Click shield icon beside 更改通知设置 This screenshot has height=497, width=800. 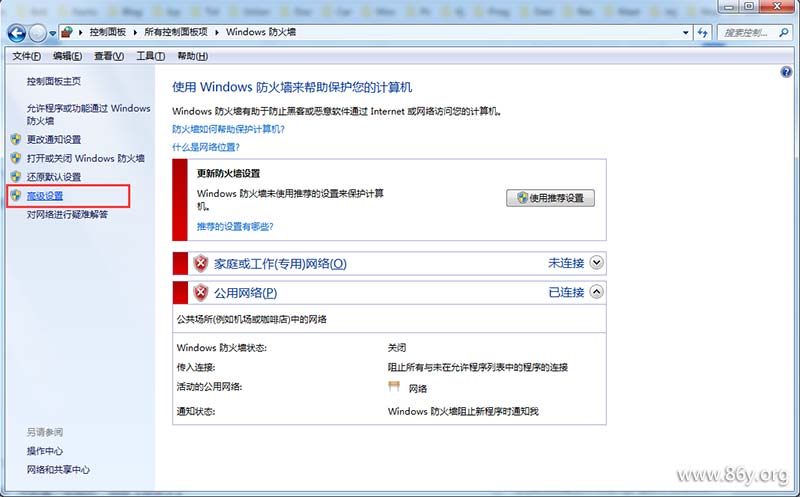tap(16, 139)
